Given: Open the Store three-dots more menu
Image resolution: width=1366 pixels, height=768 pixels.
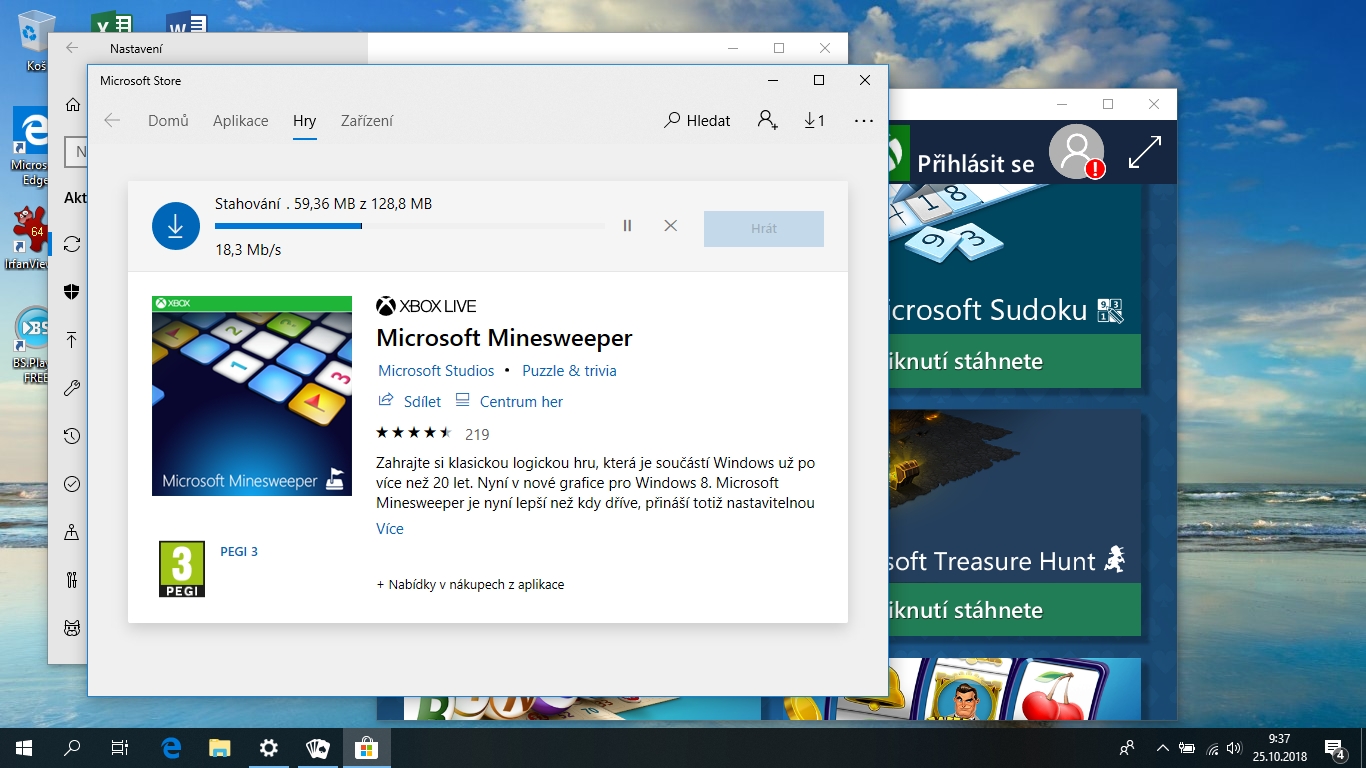Looking at the screenshot, I should (x=864, y=120).
